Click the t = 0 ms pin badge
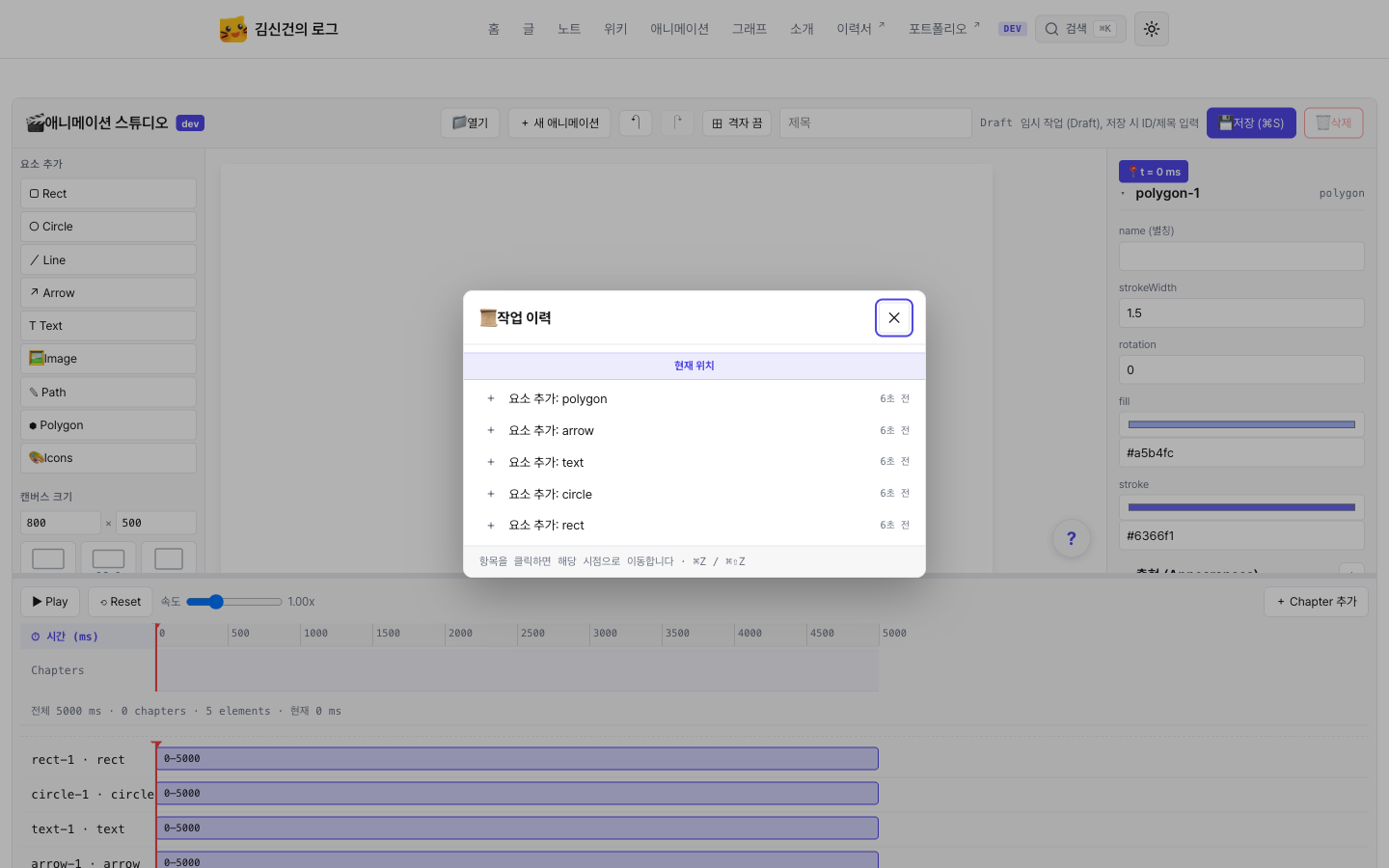 (1154, 172)
